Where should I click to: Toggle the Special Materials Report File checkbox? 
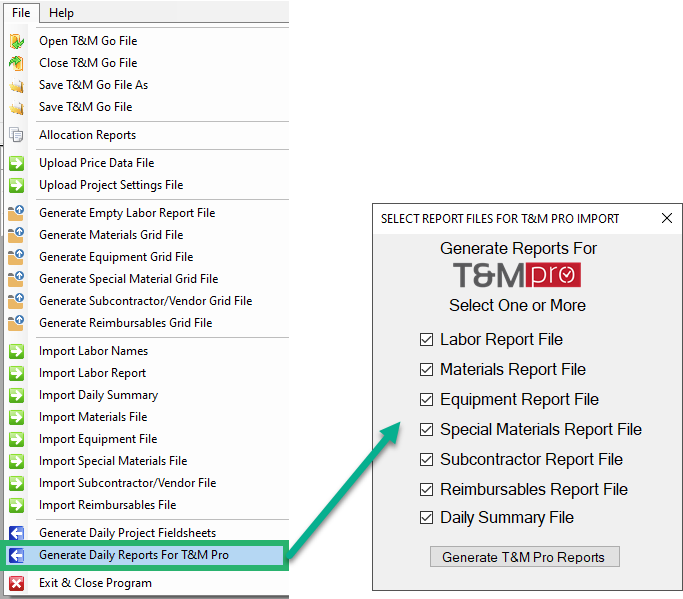tap(426, 430)
